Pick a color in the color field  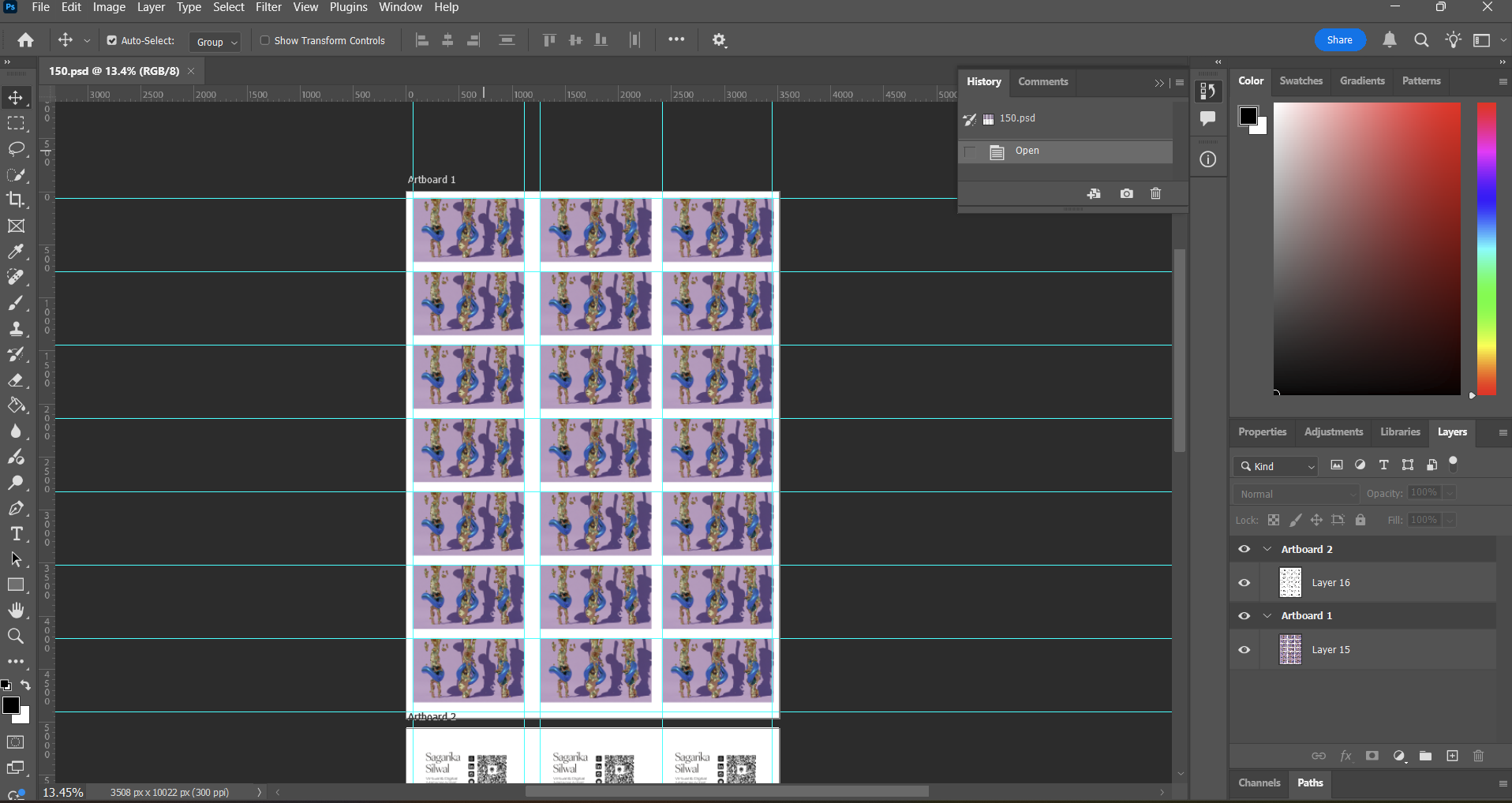click(x=1367, y=248)
